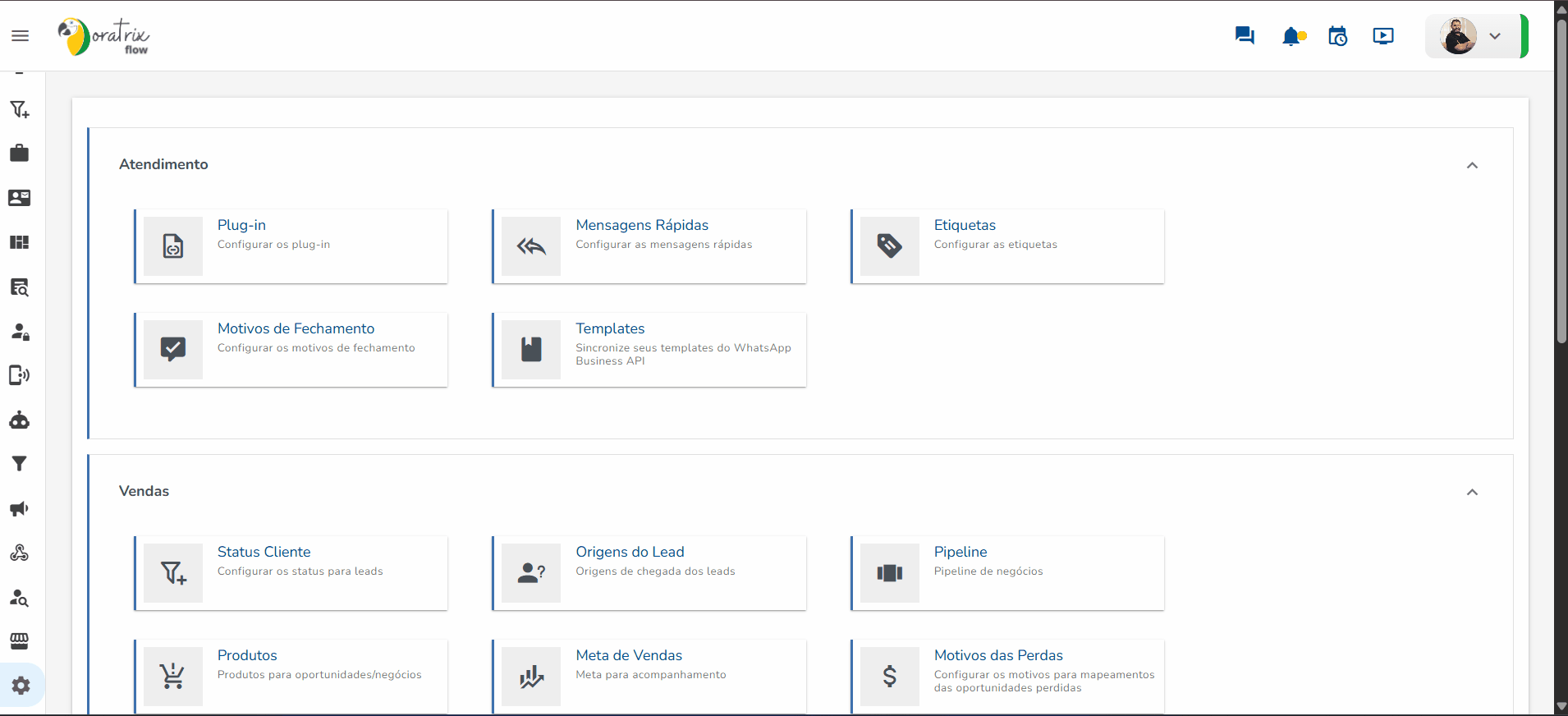
Task: Open Origens do Lead settings
Action: [x=649, y=573]
